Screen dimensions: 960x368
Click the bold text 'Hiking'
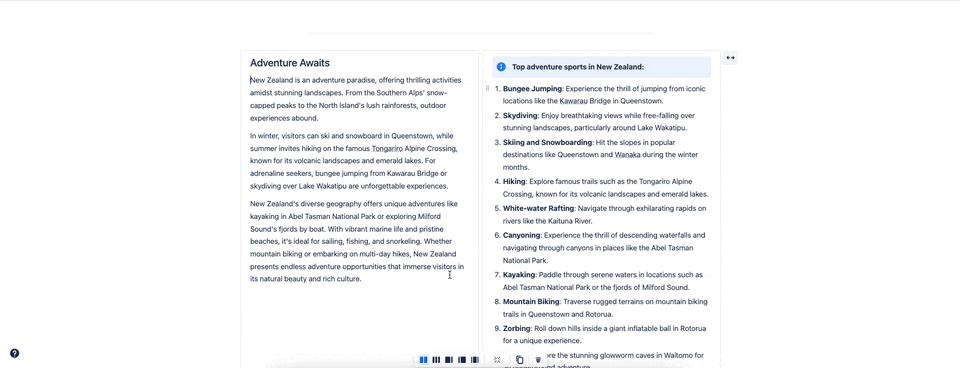514,182
